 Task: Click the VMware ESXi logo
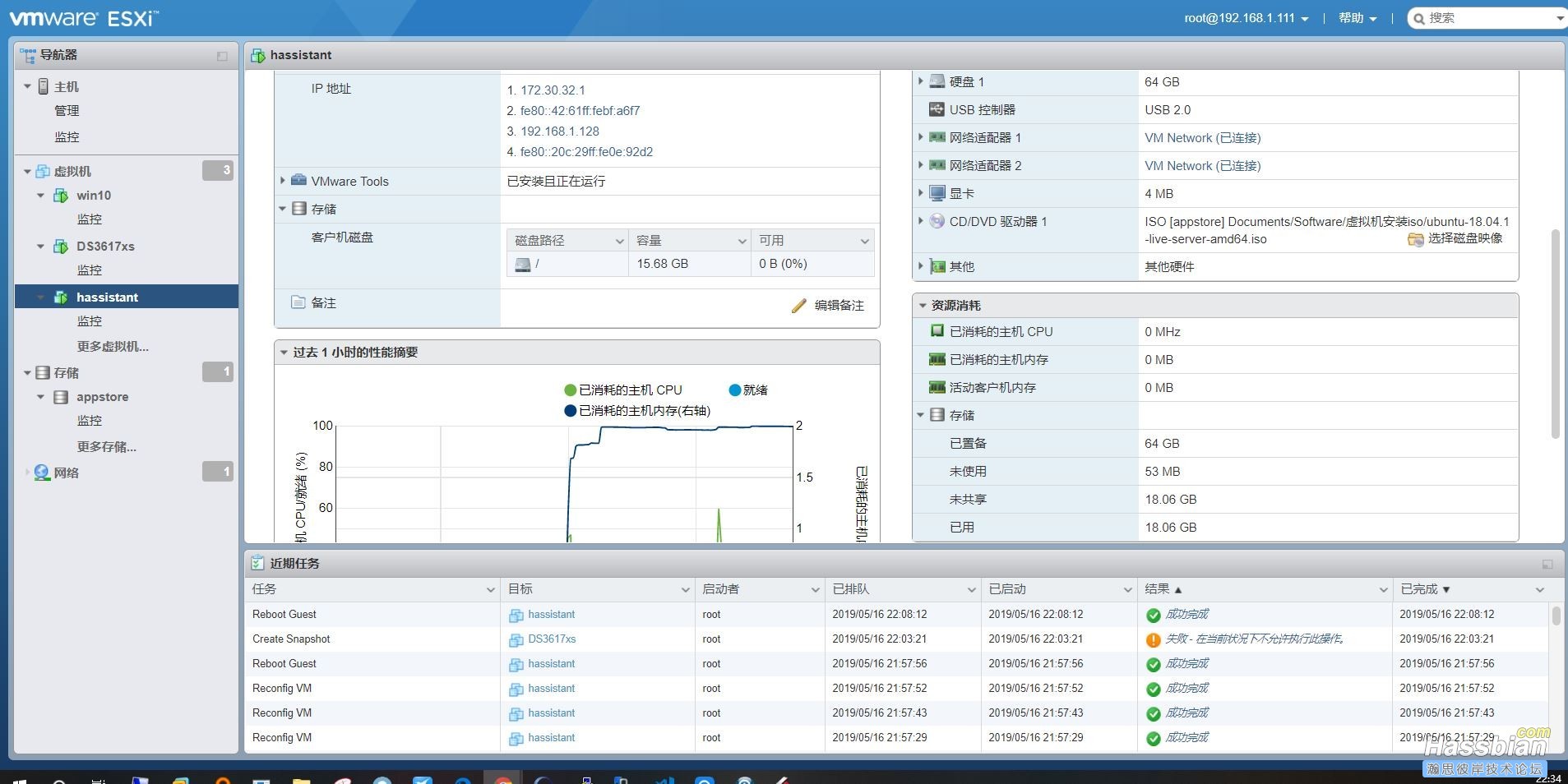click(84, 17)
